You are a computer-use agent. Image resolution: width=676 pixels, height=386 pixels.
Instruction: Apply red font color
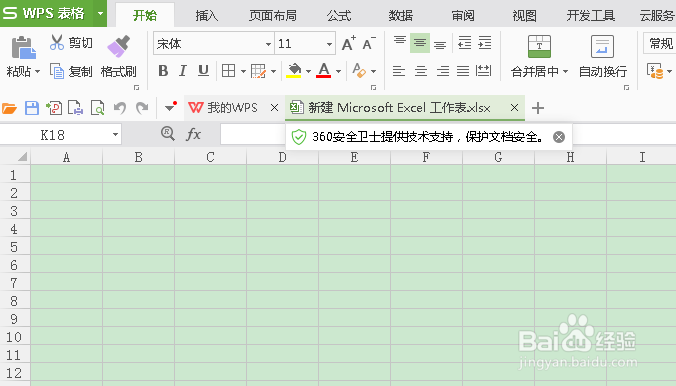pos(324,70)
